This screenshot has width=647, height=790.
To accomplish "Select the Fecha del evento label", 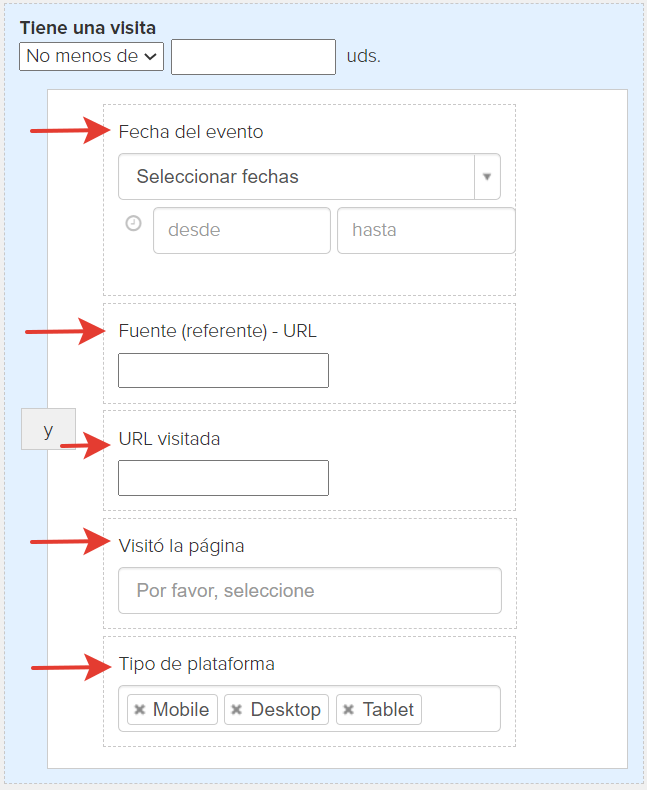I will point(191,132).
